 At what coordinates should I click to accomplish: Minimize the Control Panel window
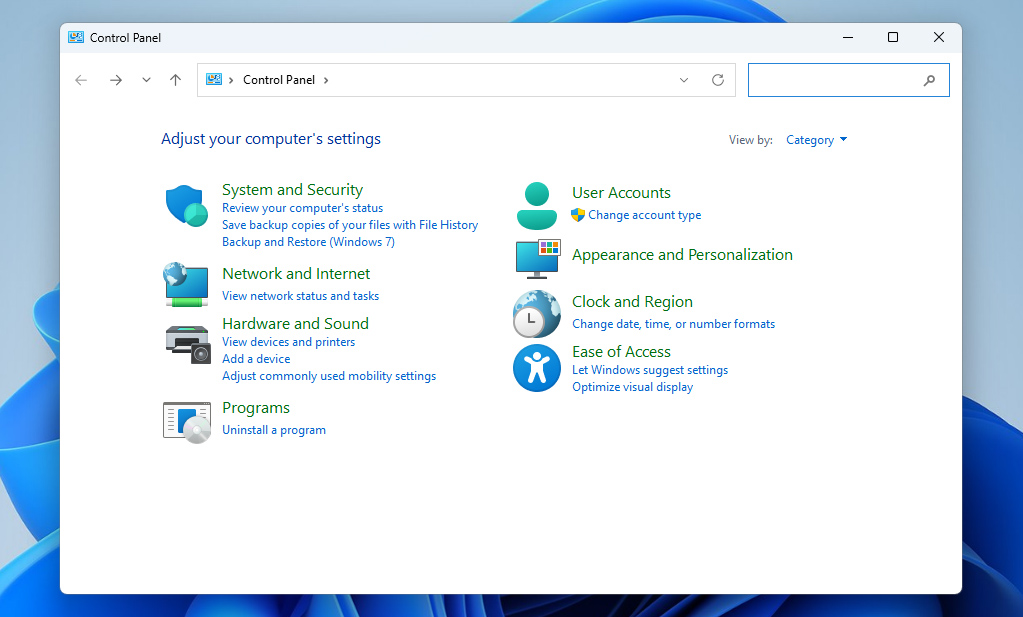(x=847, y=37)
